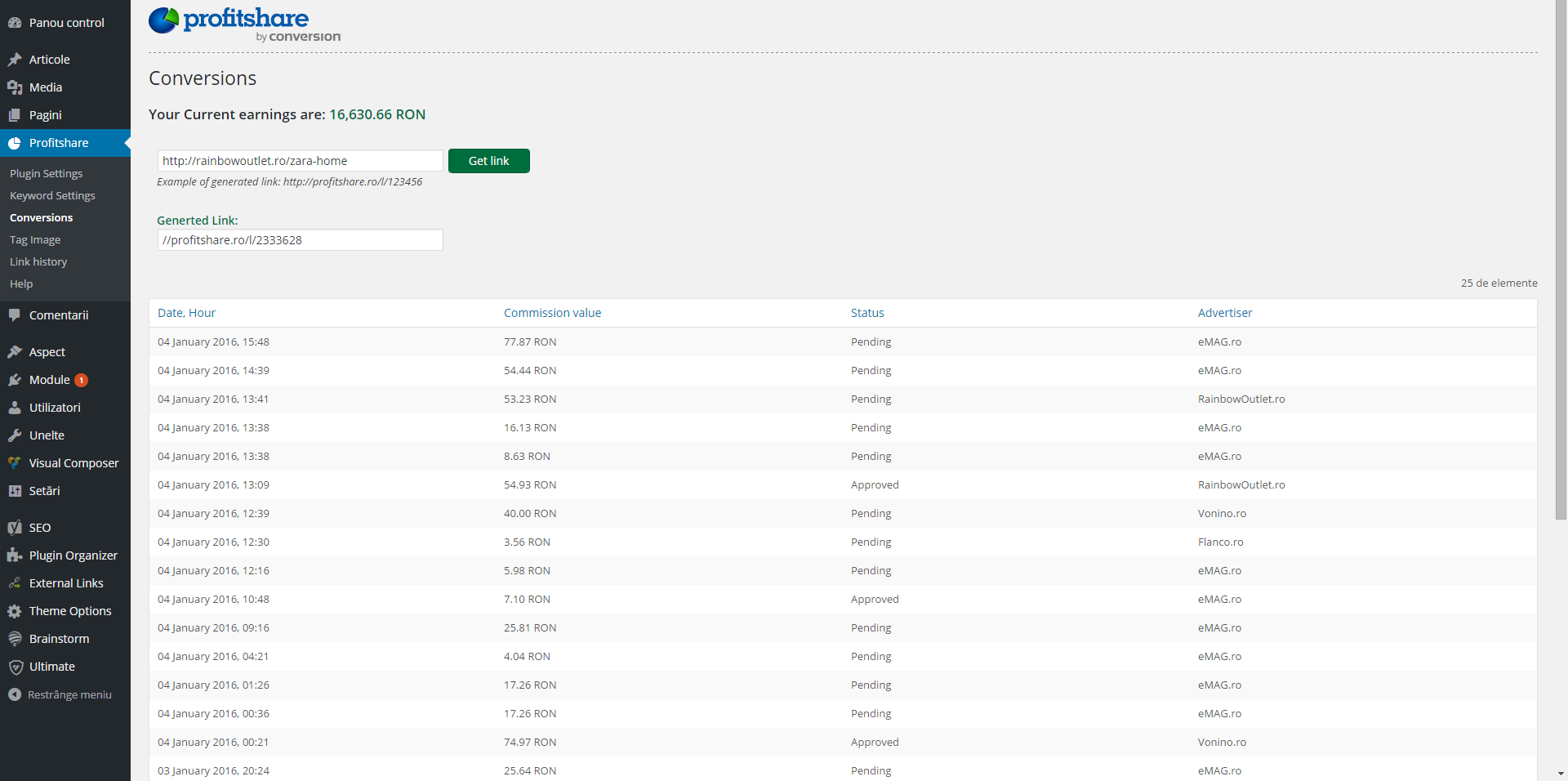This screenshot has height=781, width=1568.
Task: Click the Generated Link output field
Action: [x=300, y=240]
